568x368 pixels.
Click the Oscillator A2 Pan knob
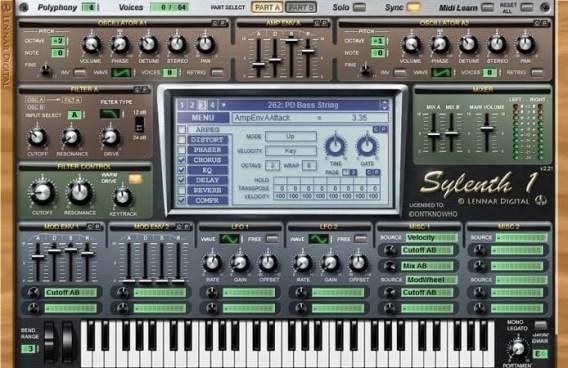pos(525,45)
